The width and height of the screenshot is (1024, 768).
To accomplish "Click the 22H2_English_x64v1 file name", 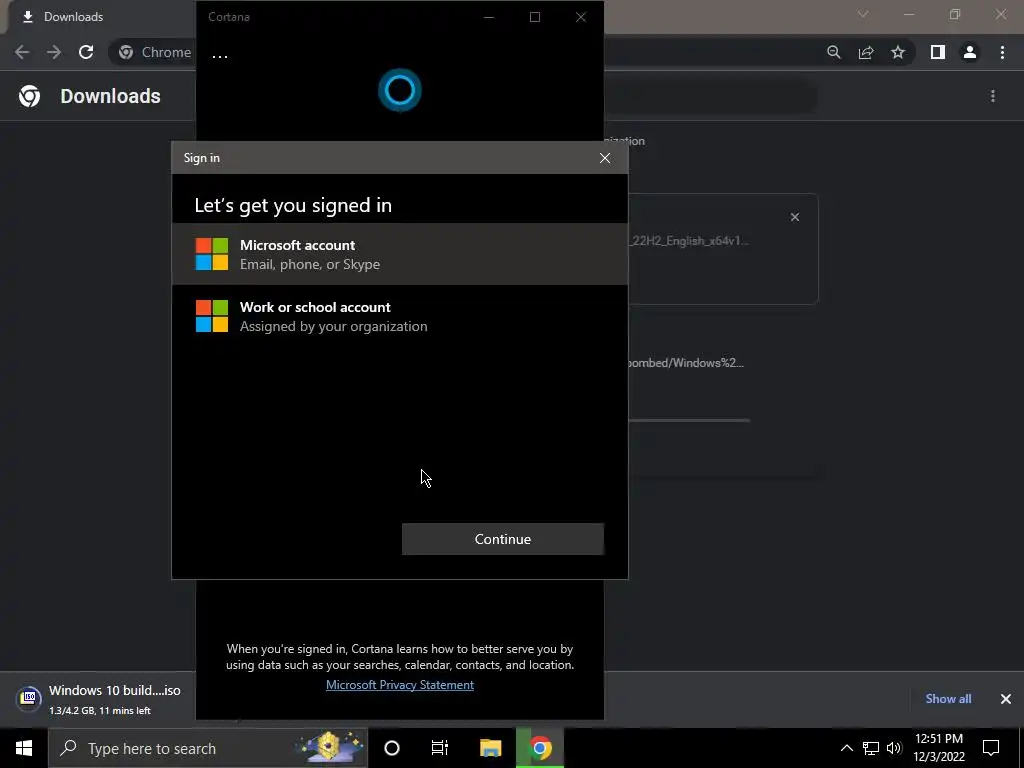I will point(689,241).
